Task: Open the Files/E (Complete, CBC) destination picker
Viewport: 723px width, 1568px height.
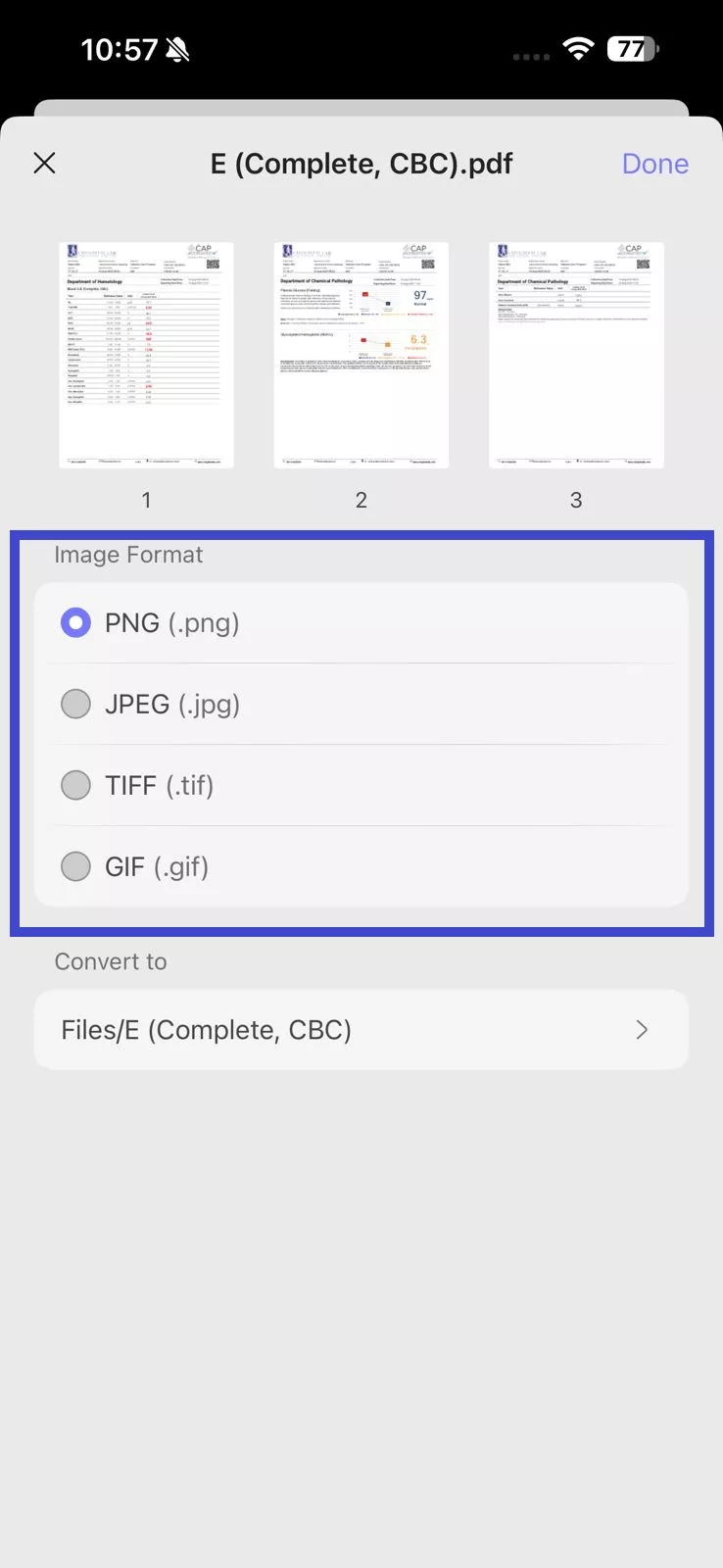Action: pos(361,1030)
